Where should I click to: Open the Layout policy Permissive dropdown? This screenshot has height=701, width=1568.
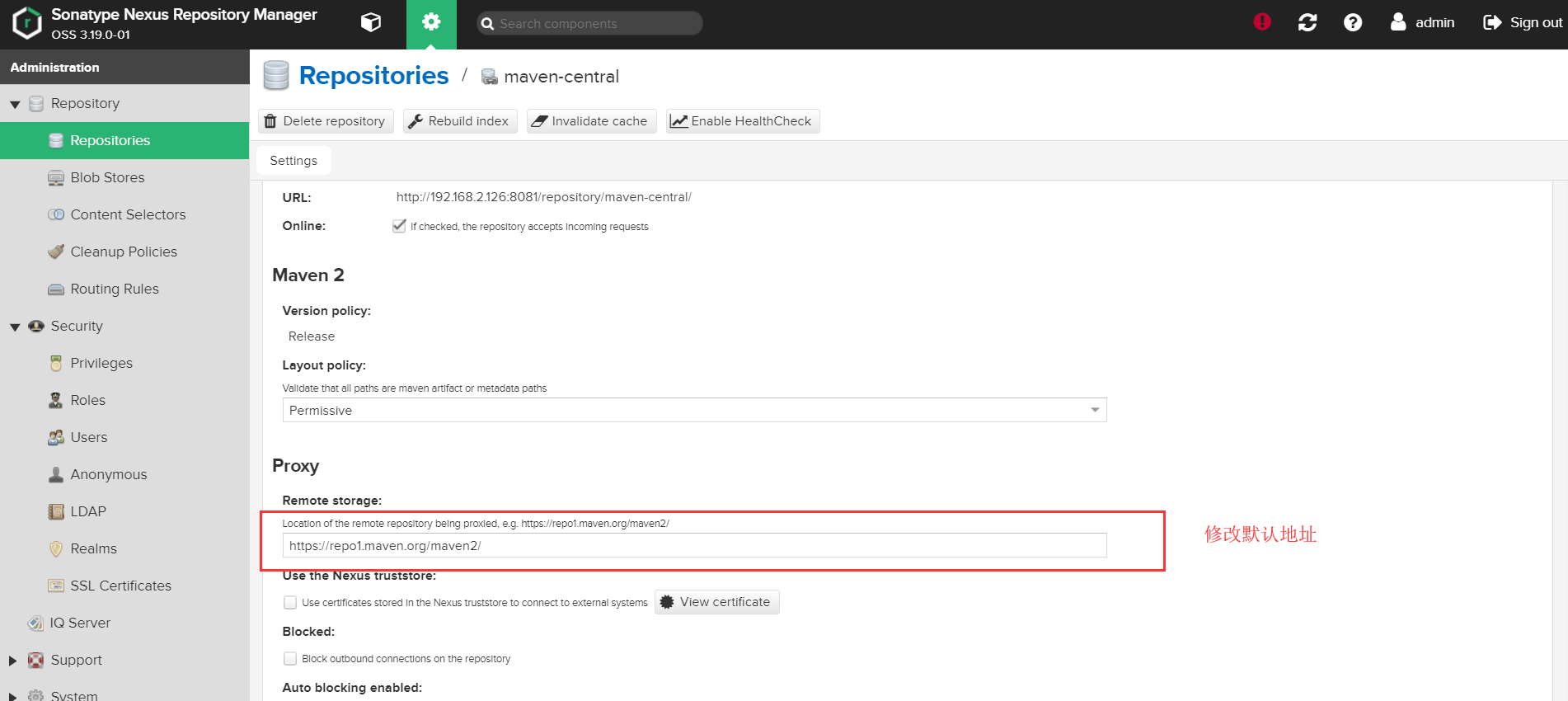click(694, 410)
